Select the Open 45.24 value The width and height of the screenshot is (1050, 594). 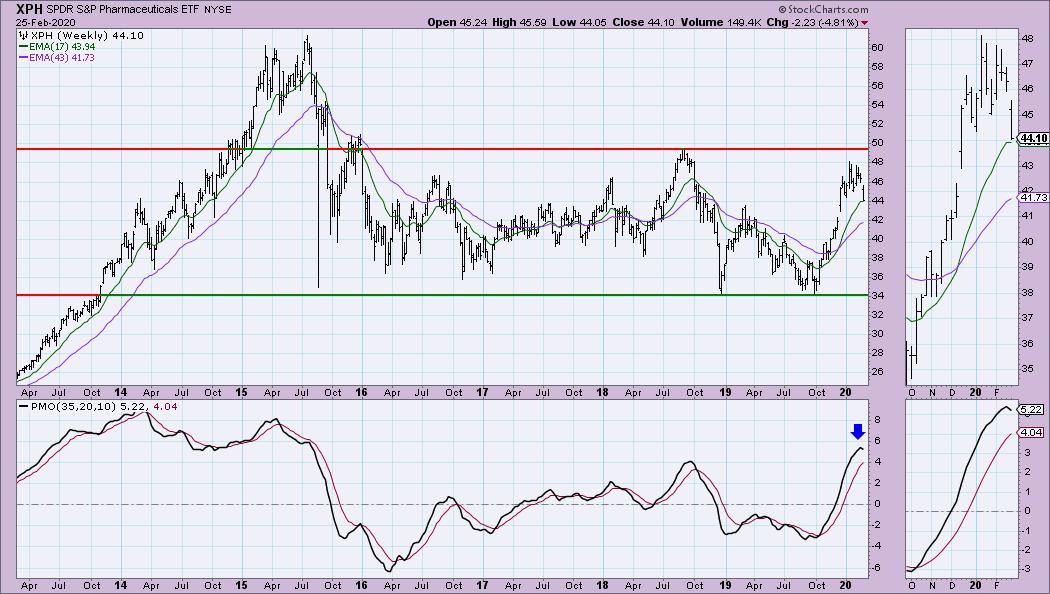pyautogui.click(x=457, y=22)
